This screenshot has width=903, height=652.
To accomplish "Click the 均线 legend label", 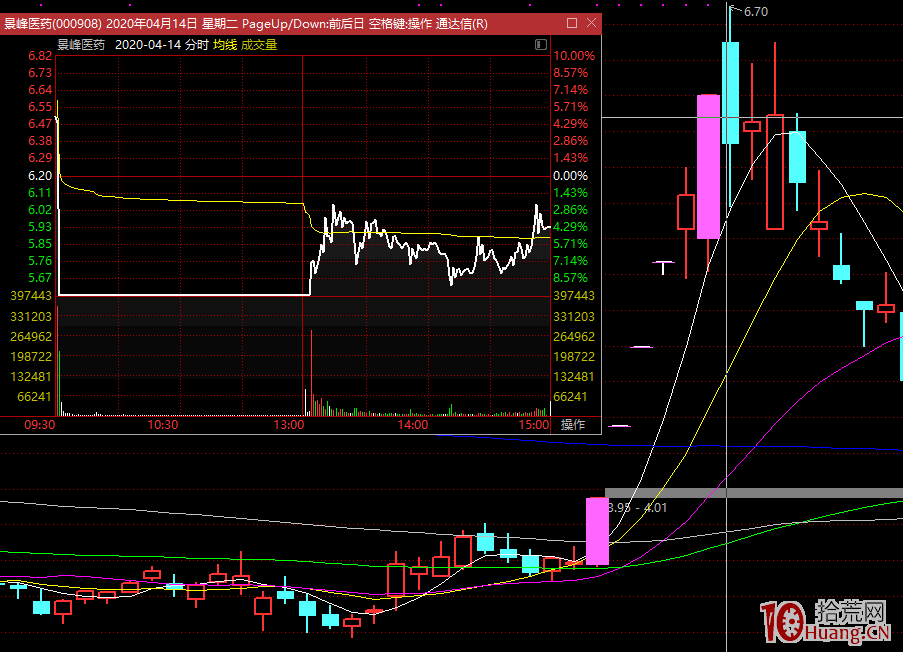I will tap(225, 45).
